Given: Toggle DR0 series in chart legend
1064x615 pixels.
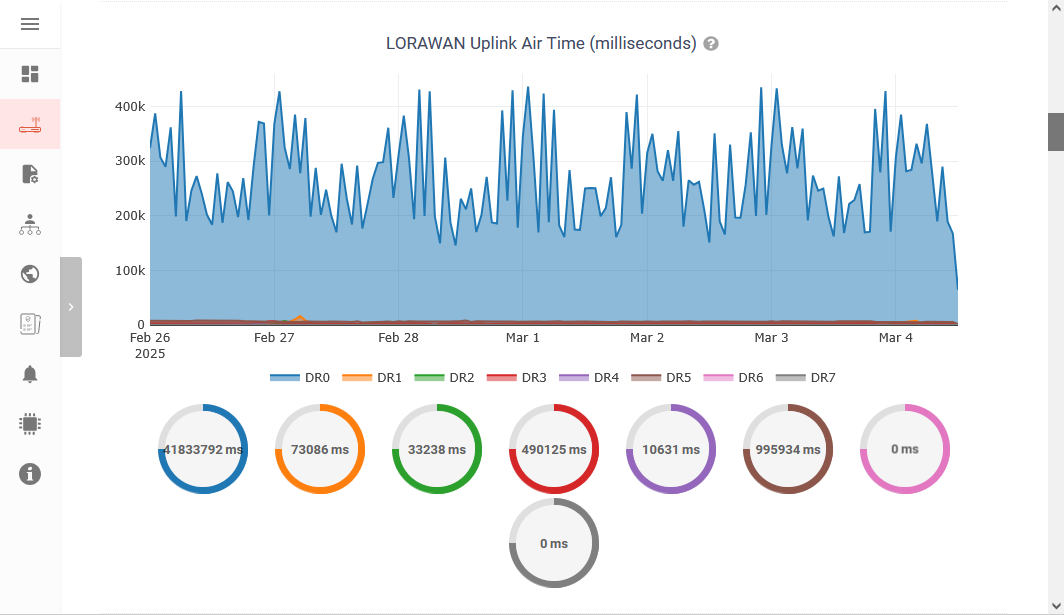Looking at the screenshot, I should pos(300,378).
